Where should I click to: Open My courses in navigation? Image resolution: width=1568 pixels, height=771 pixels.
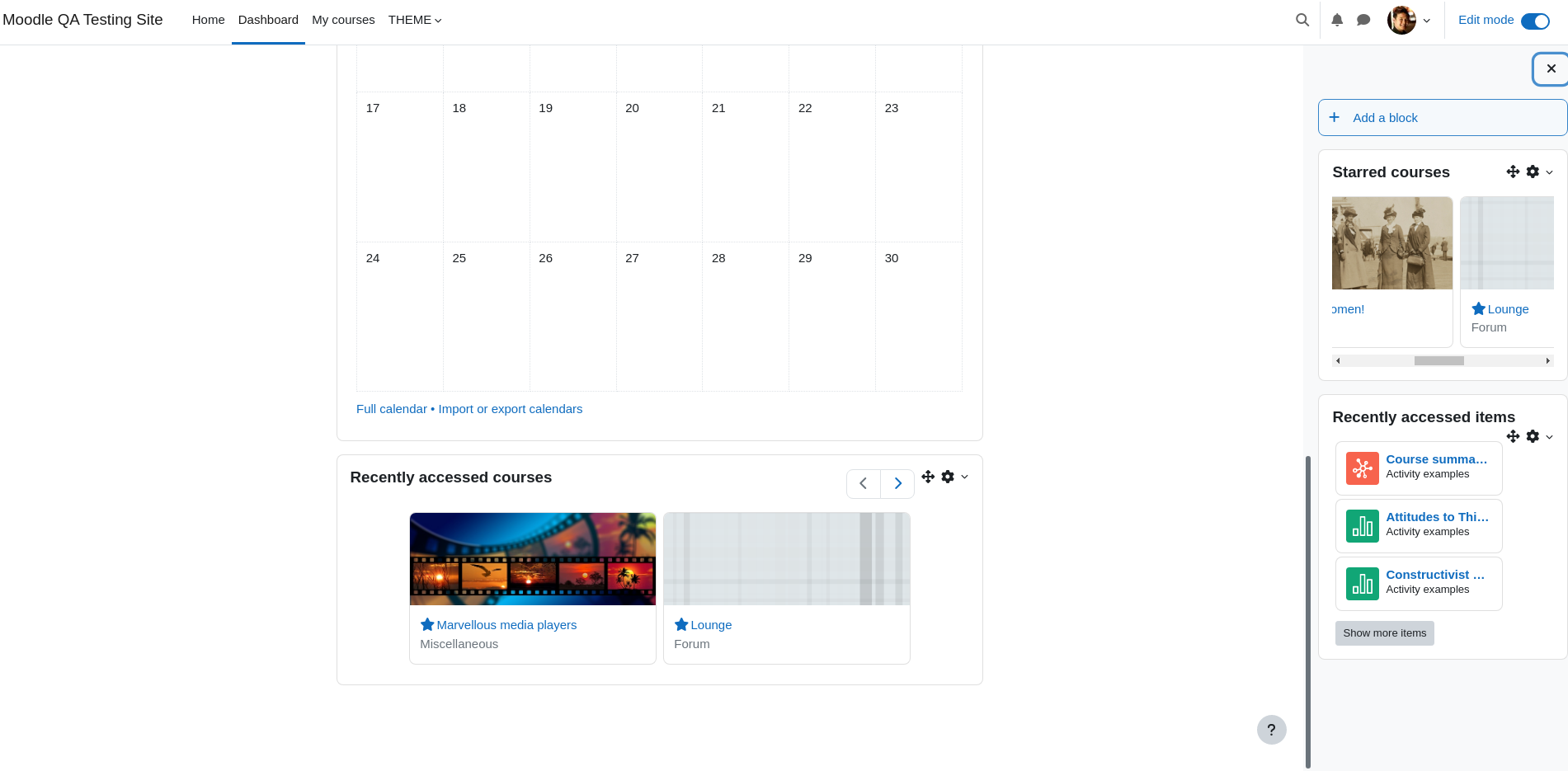pyautogui.click(x=343, y=20)
